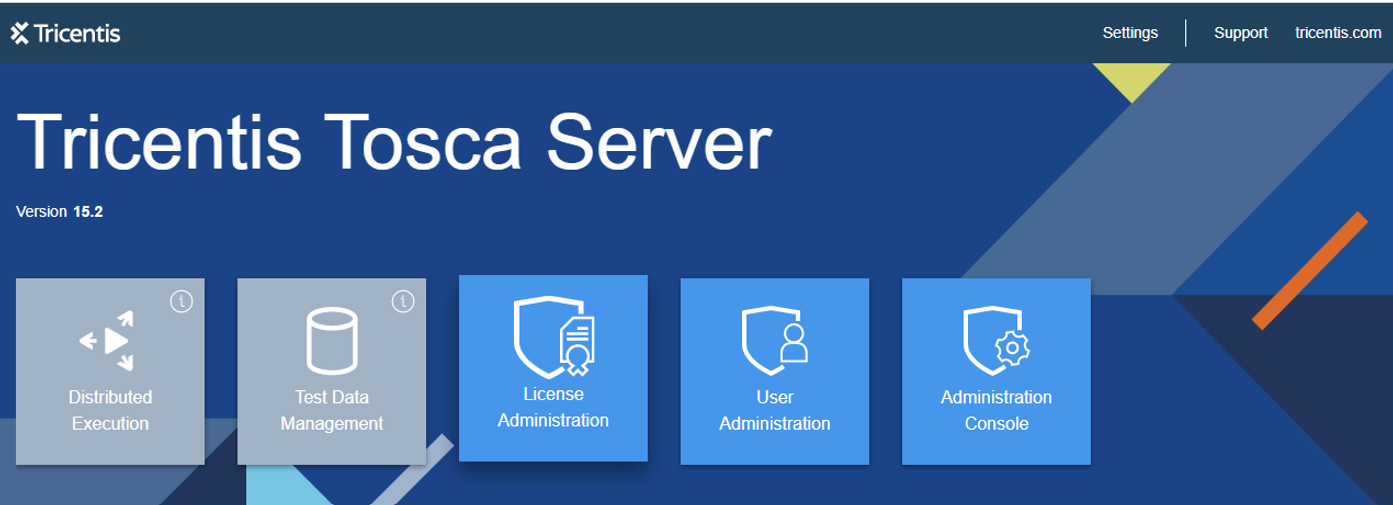Click the User Administration shield icon
This screenshot has height=505, width=1393.
click(775, 340)
